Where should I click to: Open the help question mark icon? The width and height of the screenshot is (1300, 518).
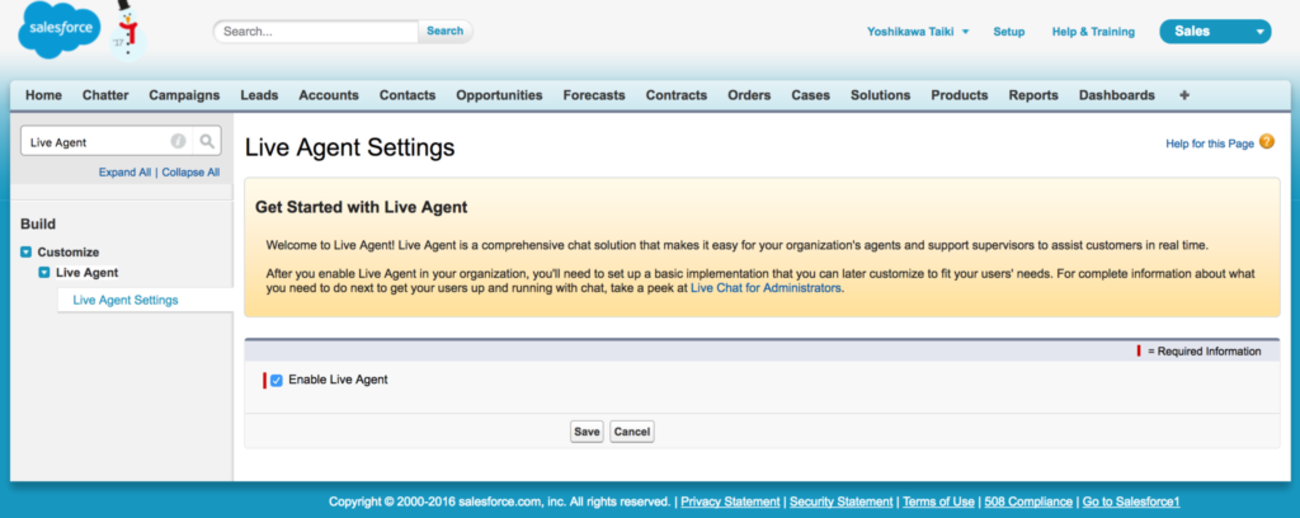coord(1267,142)
